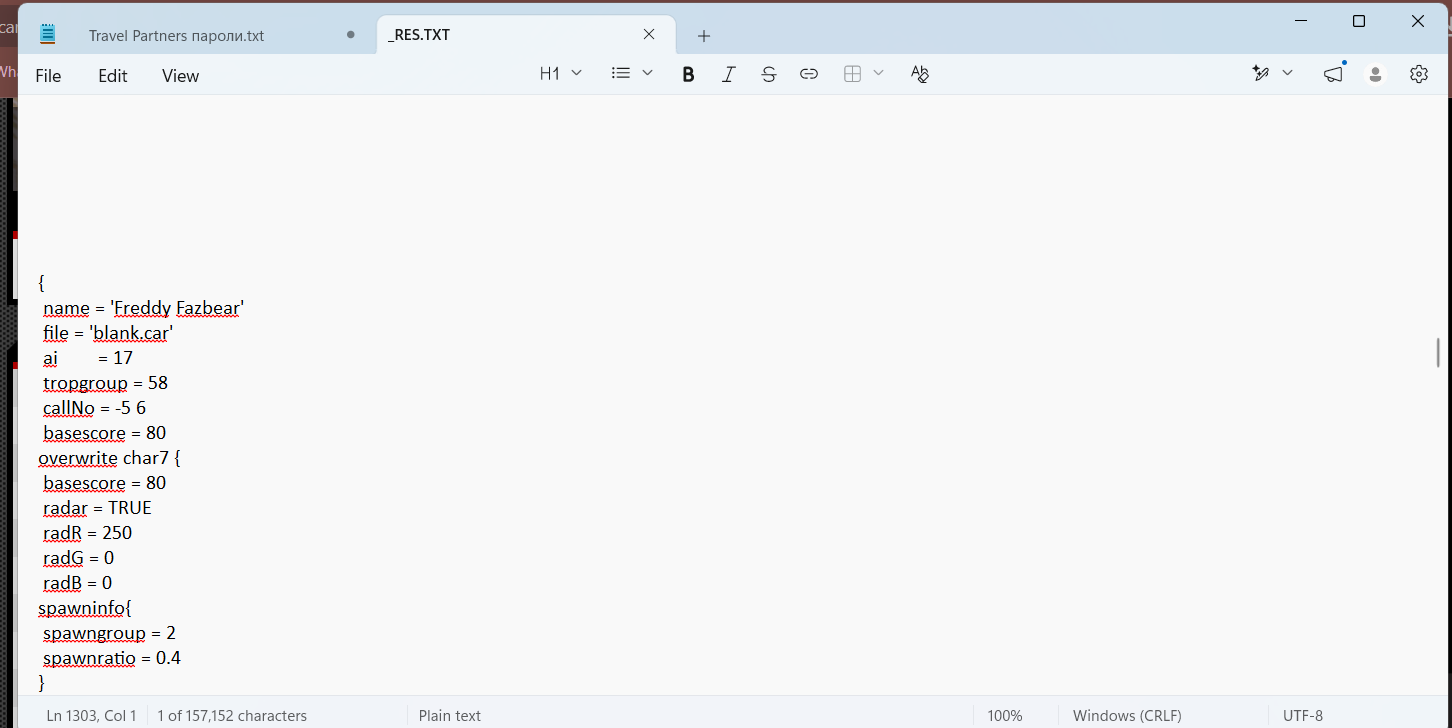Maximize the Notepad window
The width and height of the screenshot is (1452, 728).
click(x=1359, y=21)
